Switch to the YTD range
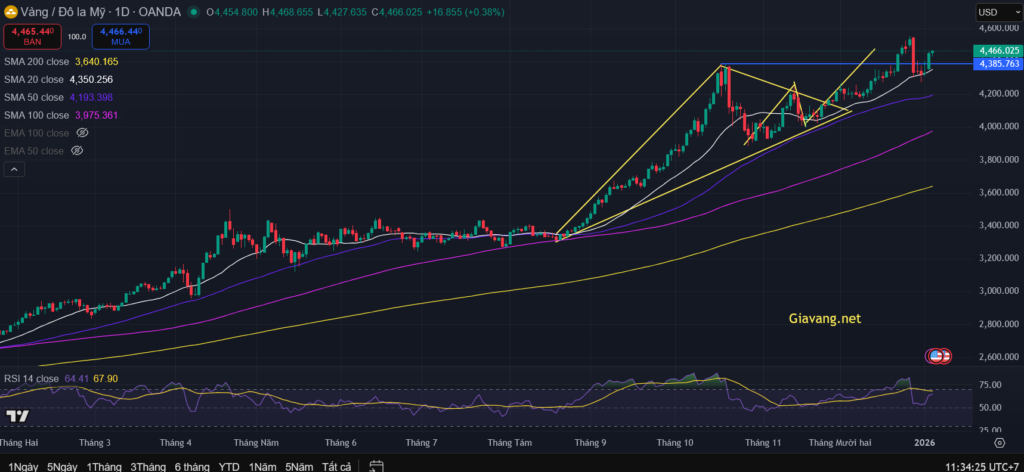This screenshot has height=472, width=1024. point(229,466)
